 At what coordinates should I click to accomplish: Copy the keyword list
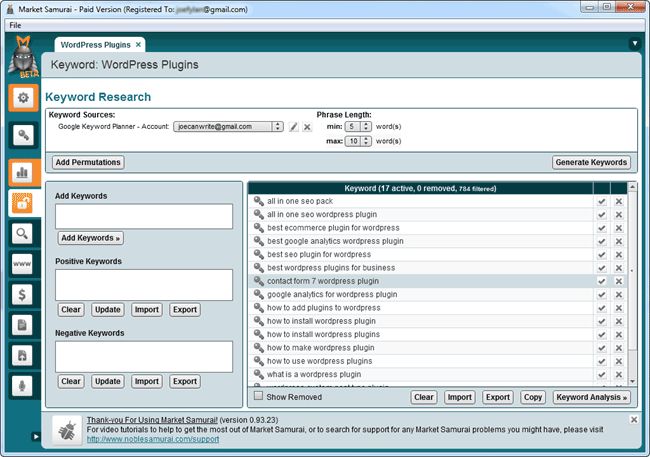pyautogui.click(x=533, y=397)
